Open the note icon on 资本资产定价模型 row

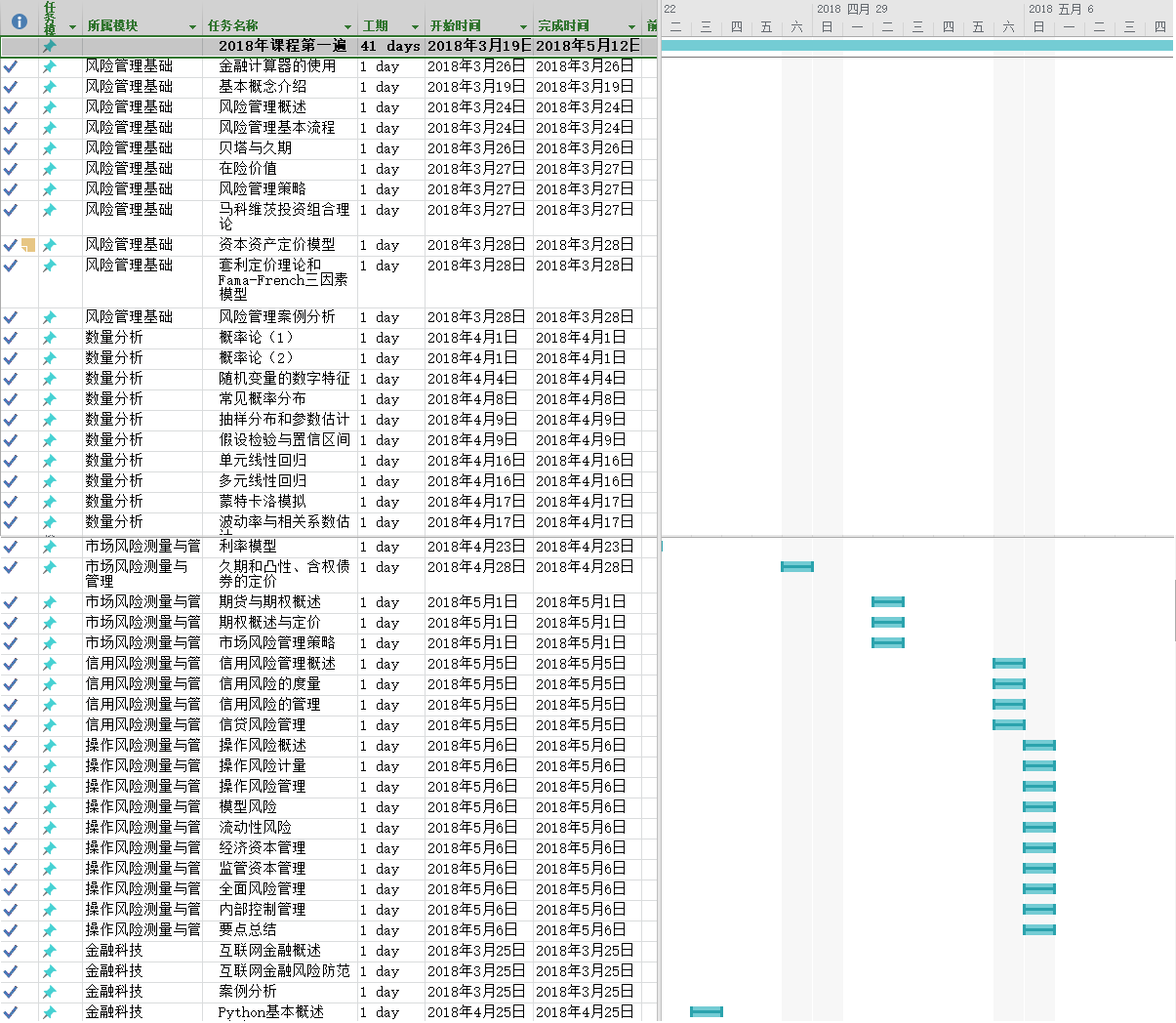(x=28, y=245)
